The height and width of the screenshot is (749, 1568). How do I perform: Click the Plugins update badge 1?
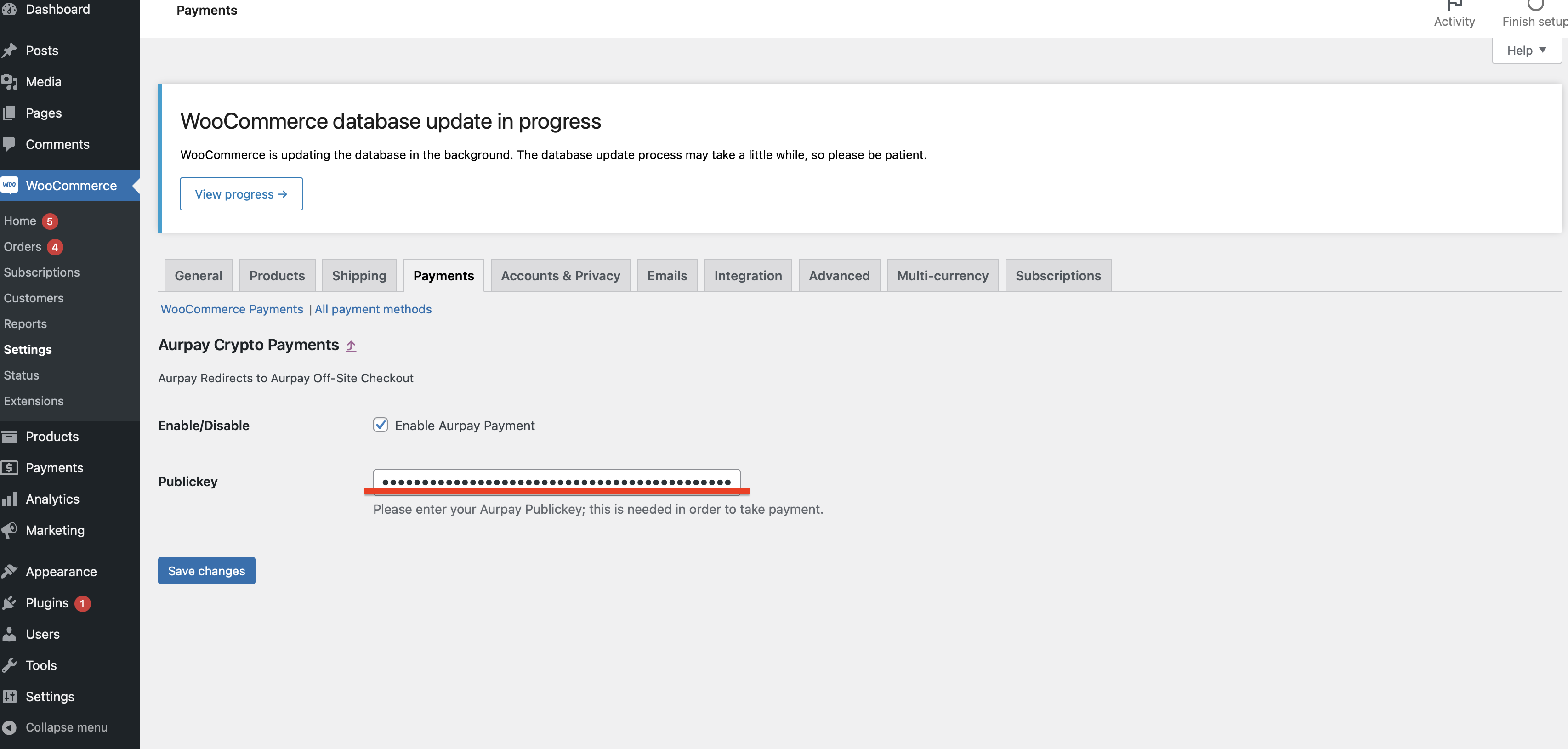[82, 604]
